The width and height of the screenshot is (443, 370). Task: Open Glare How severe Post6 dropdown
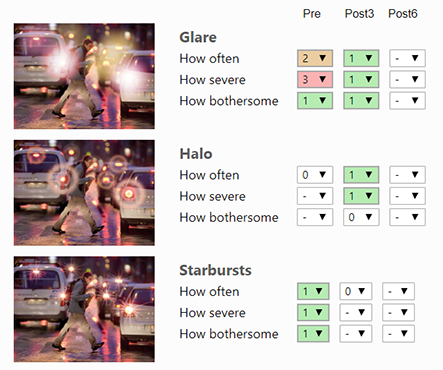point(407,79)
